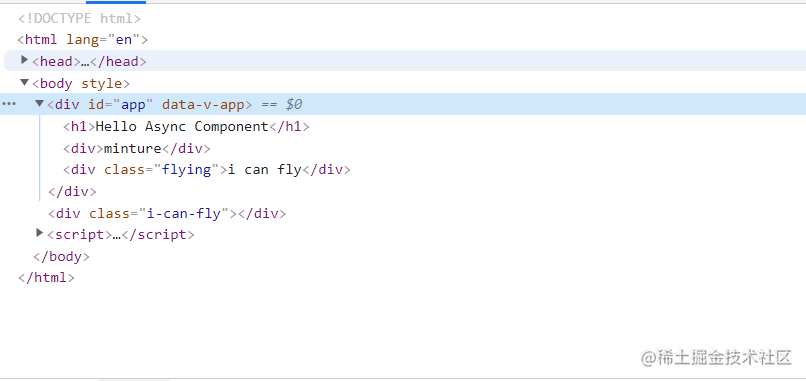Collapse the body style element arrow

point(24,82)
